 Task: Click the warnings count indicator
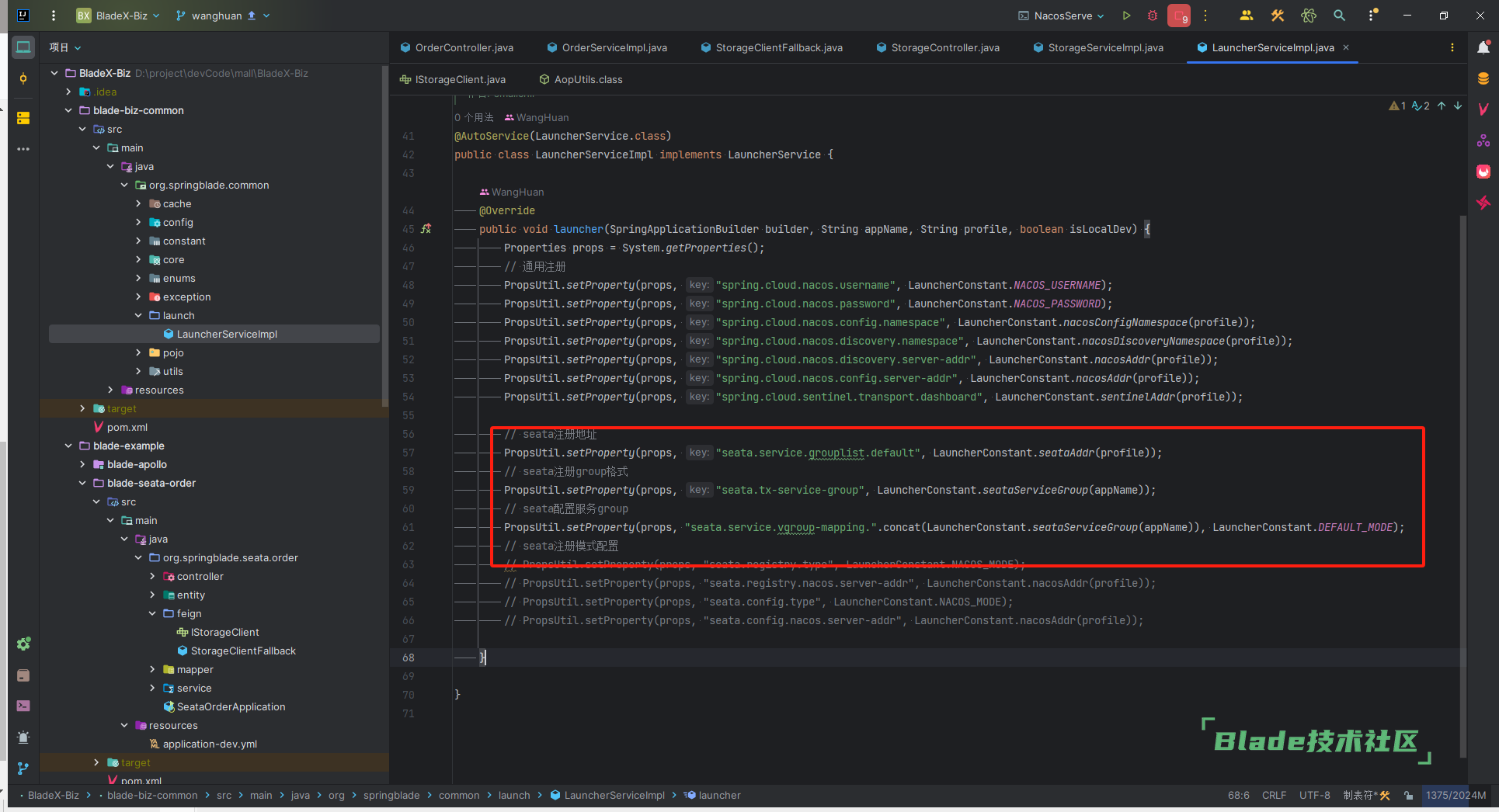pyautogui.click(x=1397, y=106)
